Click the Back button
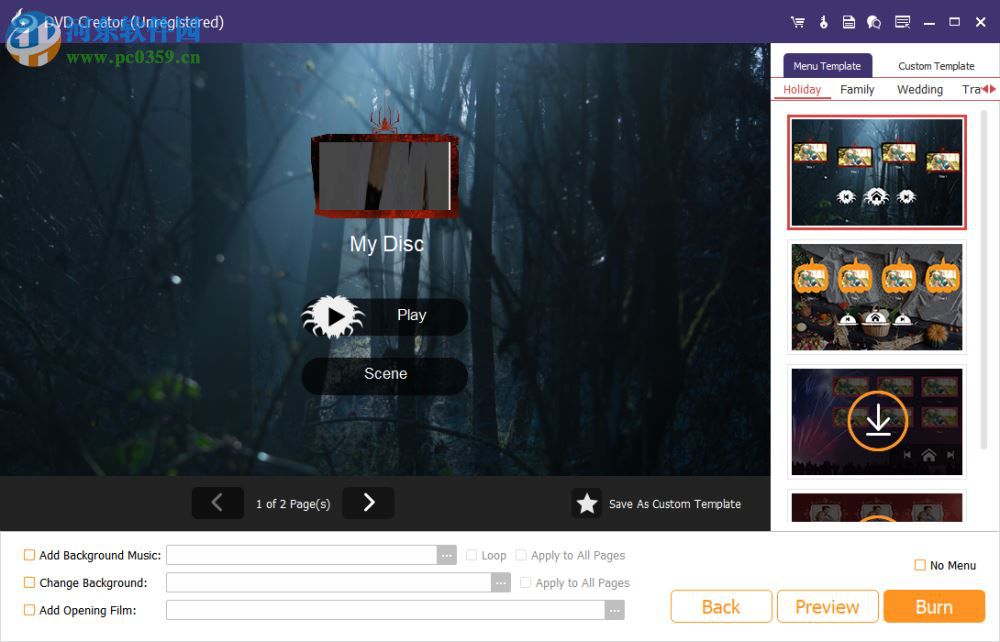The width and height of the screenshot is (1000, 642). (x=721, y=606)
